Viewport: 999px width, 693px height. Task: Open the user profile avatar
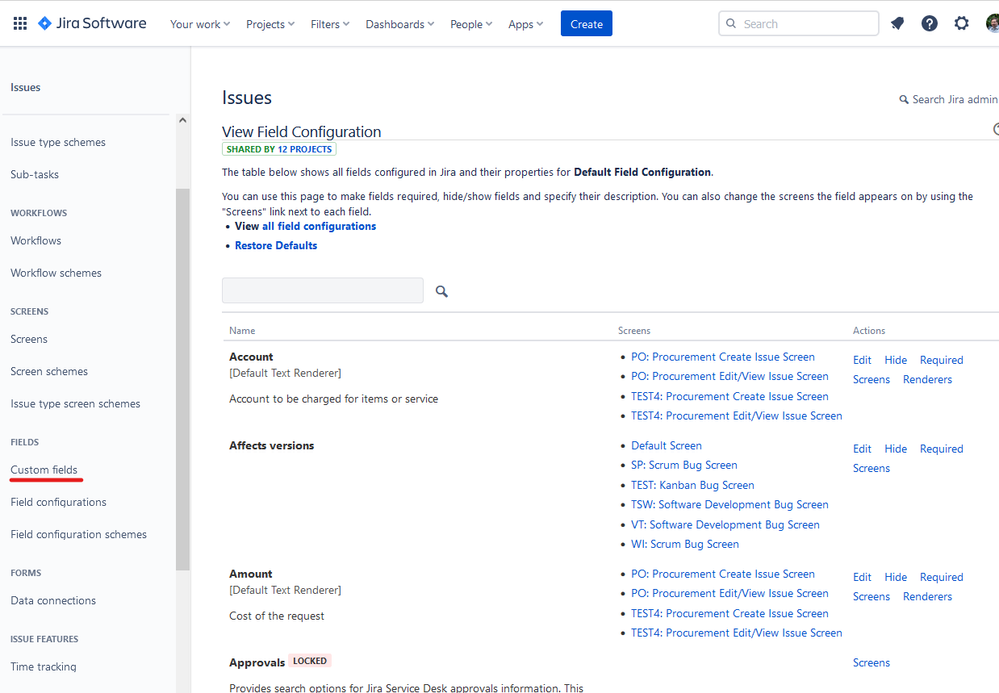click(x=993, y=24)
